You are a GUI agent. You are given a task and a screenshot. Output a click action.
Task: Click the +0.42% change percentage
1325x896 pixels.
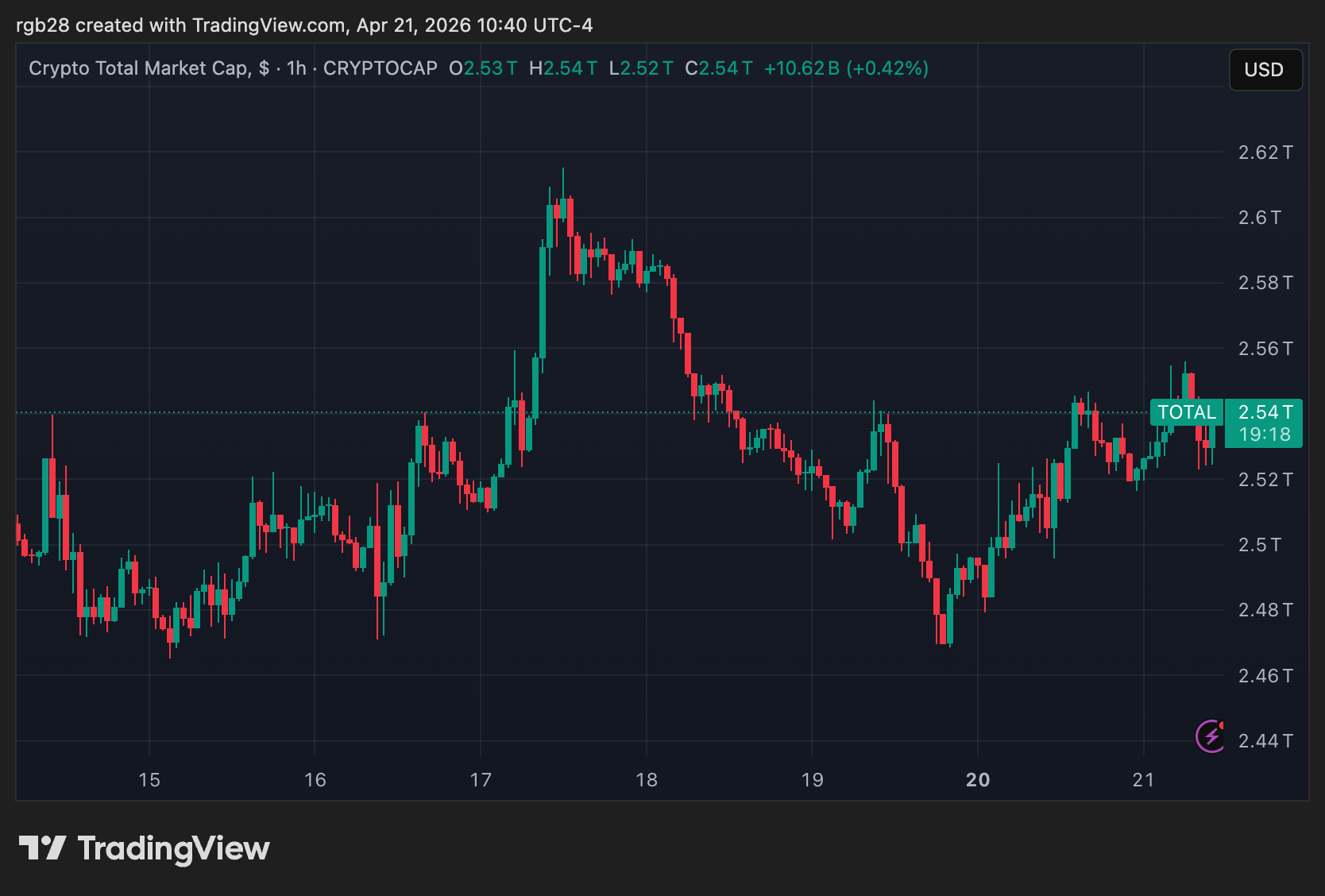(x=887, y=68)
